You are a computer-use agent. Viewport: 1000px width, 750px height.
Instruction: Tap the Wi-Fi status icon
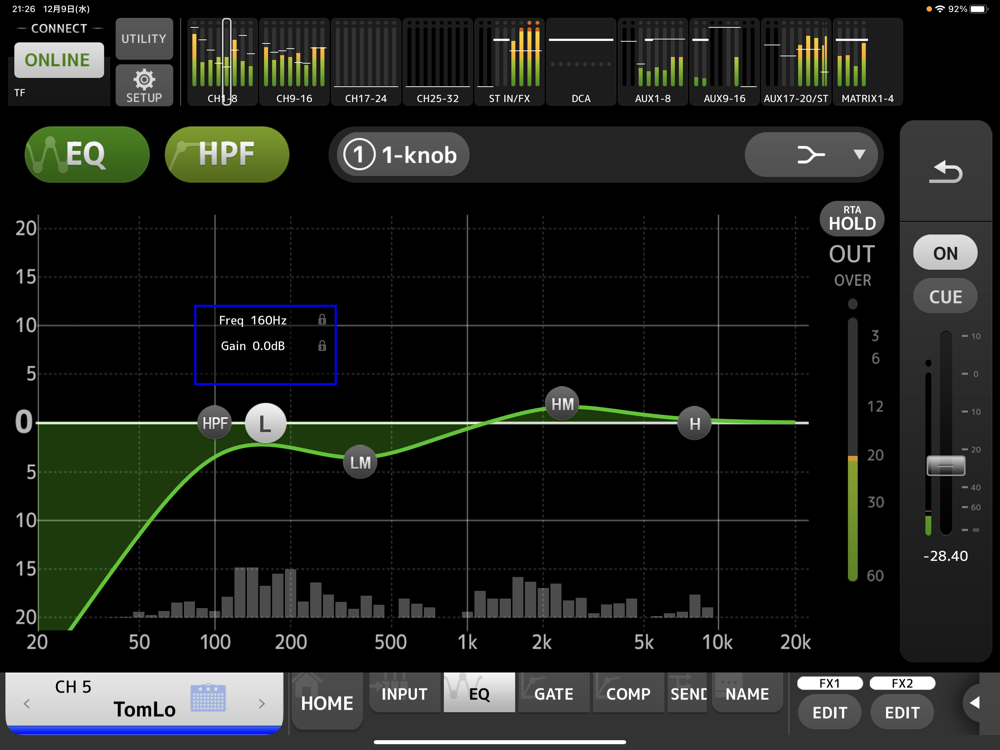[939, 9]
